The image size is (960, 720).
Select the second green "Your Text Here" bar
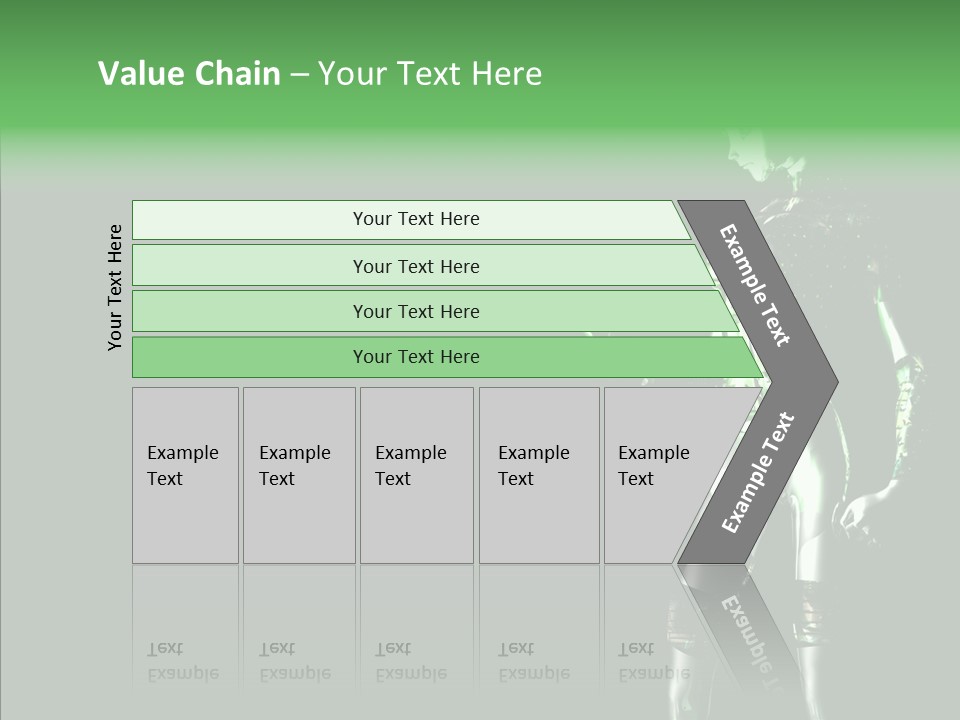(x=416, y=266)
